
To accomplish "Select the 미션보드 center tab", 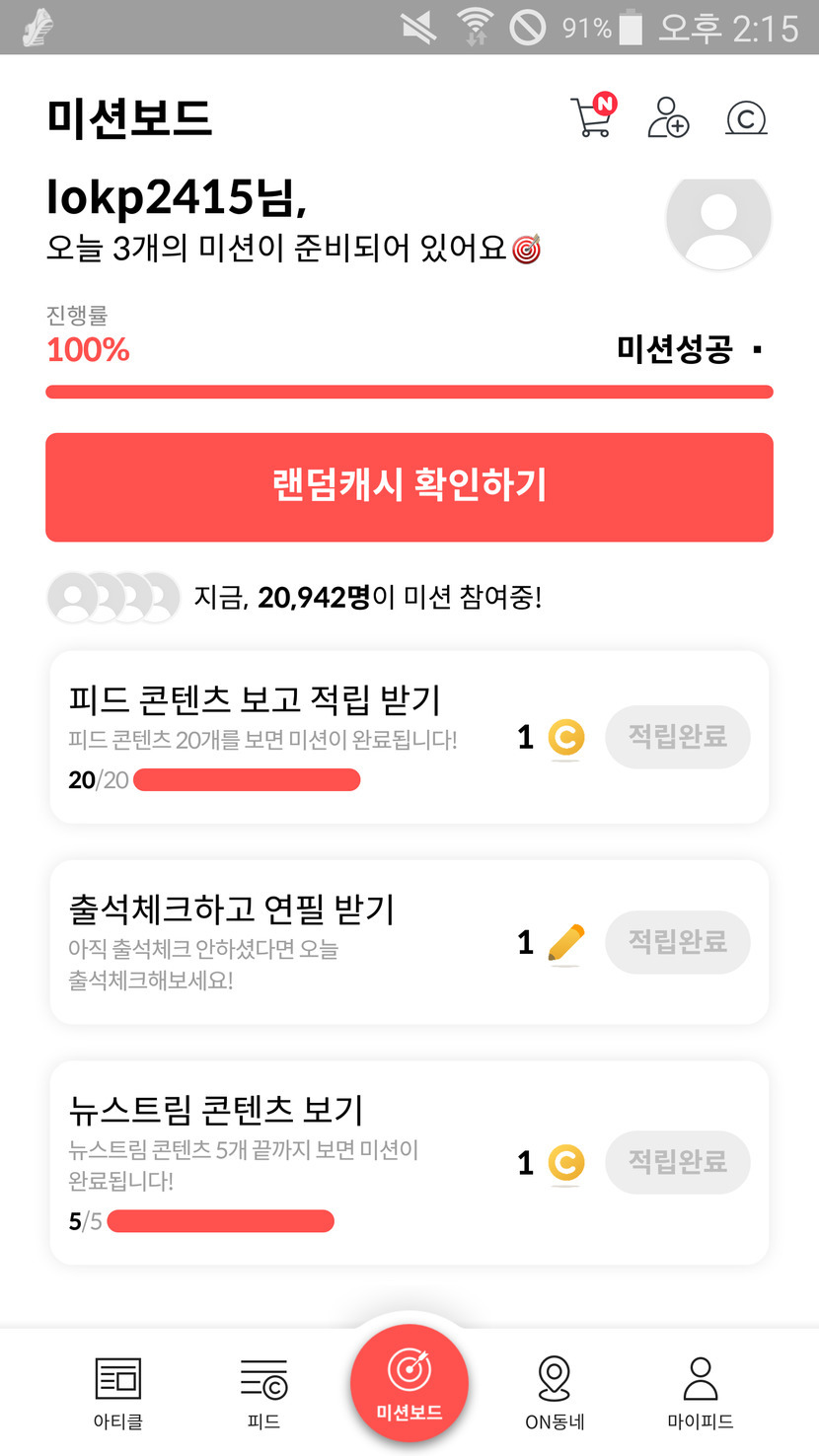I will coord(409,1383).
